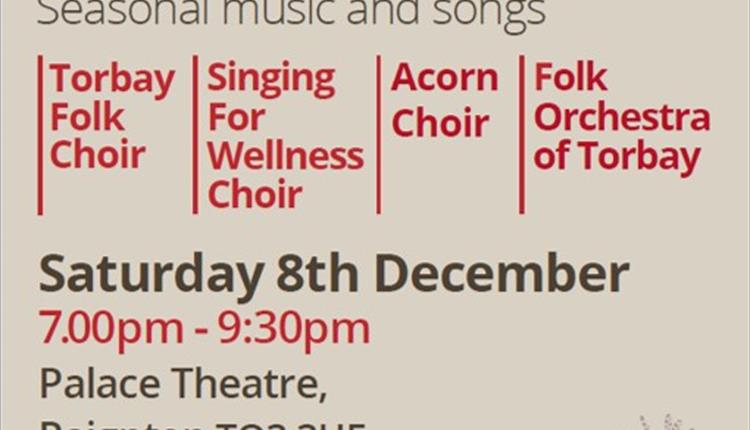The height and width of the screenshot is (430, 750).
Task: Select the Torbay Folk Choir text block
Action: click(x=112, y=116)
